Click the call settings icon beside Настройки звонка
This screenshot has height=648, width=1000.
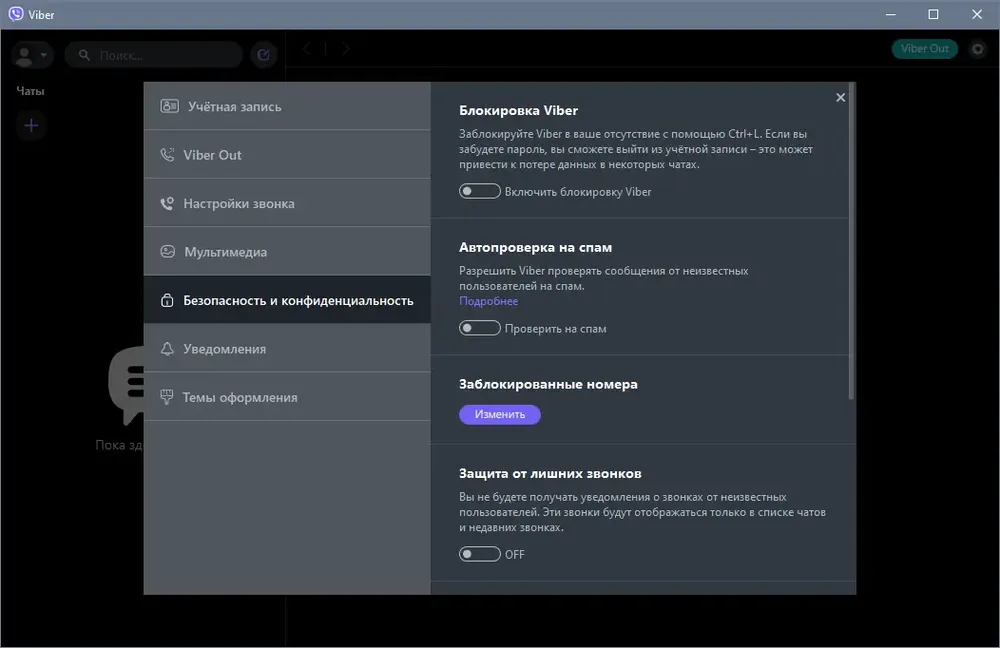click(167, 203)
